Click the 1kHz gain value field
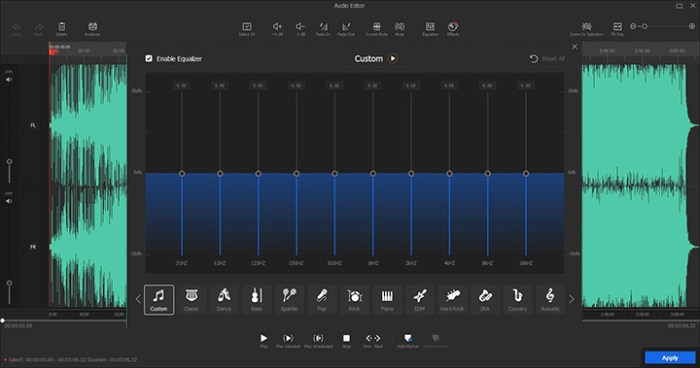The image size is (700, 368). click(373, 85)
